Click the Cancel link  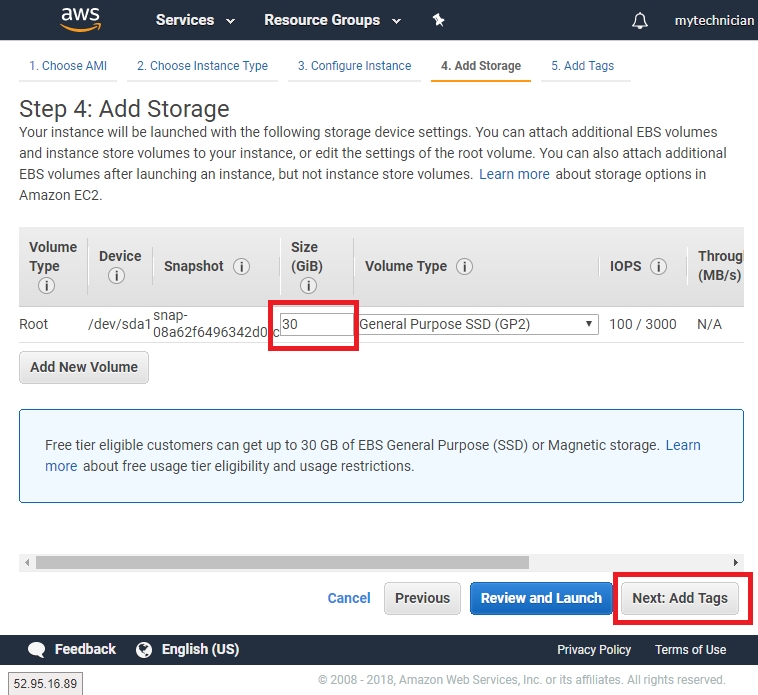[349, 598]
